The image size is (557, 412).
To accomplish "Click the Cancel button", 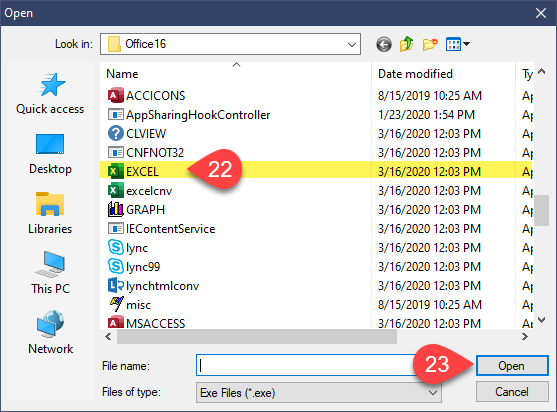I will pyautogui.click(x=512, y=392).
